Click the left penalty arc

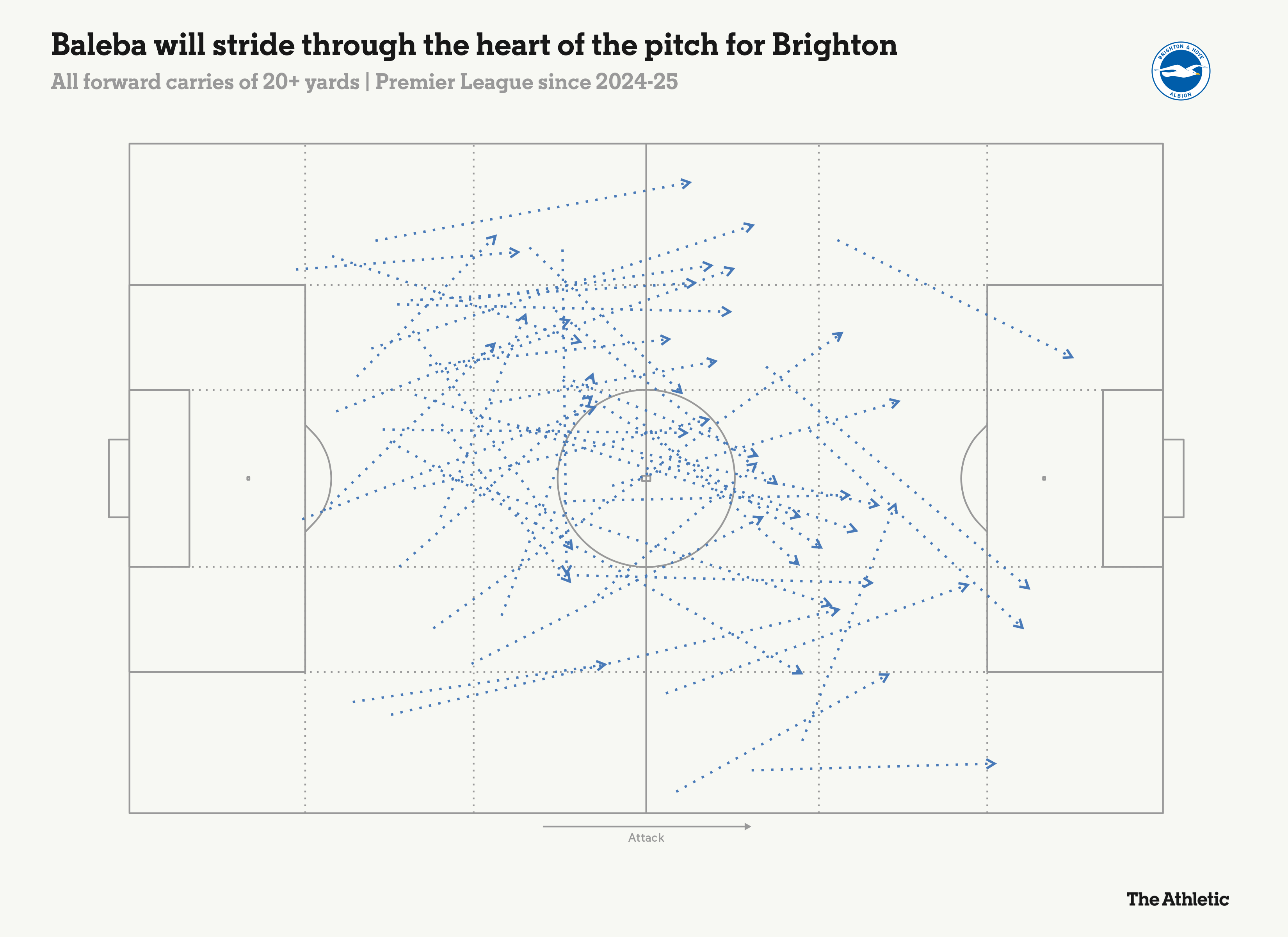click(330, 478)
